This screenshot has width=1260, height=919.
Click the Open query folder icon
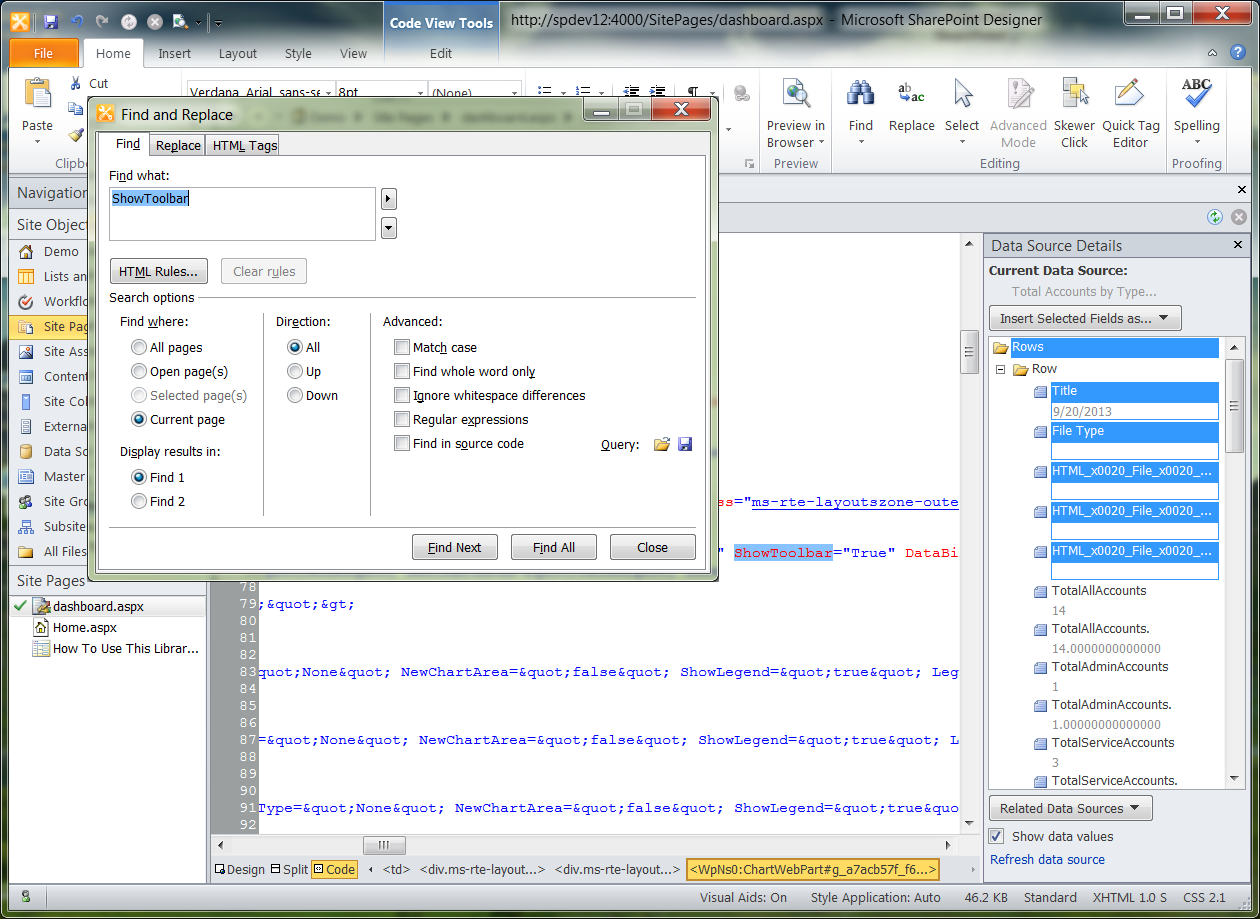click(661, 444)
